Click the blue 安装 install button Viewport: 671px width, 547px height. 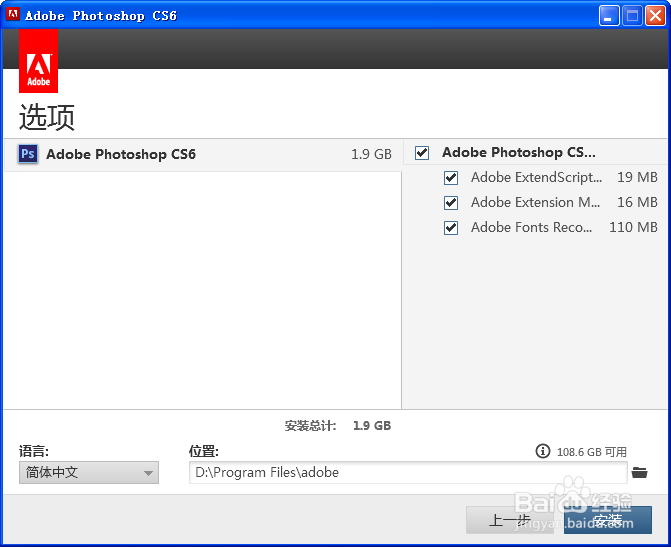click(x=608, y=520)
